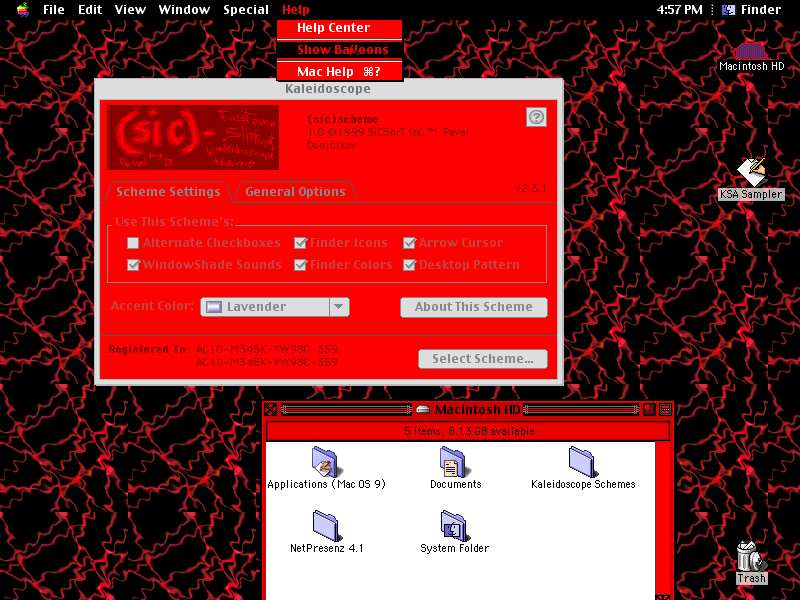Image resolution: width=800 pixels, height=600 pixels.
Task: Open the Finder application menu
Action: click(x=752, y=10)
